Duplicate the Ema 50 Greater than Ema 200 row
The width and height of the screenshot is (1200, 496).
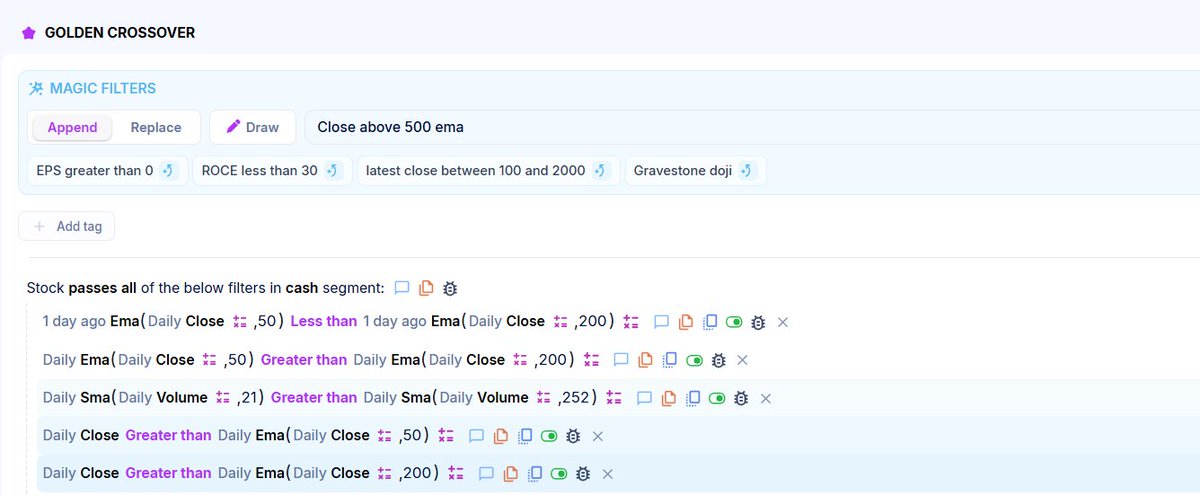pyautogui.click(x=669, y=360)
